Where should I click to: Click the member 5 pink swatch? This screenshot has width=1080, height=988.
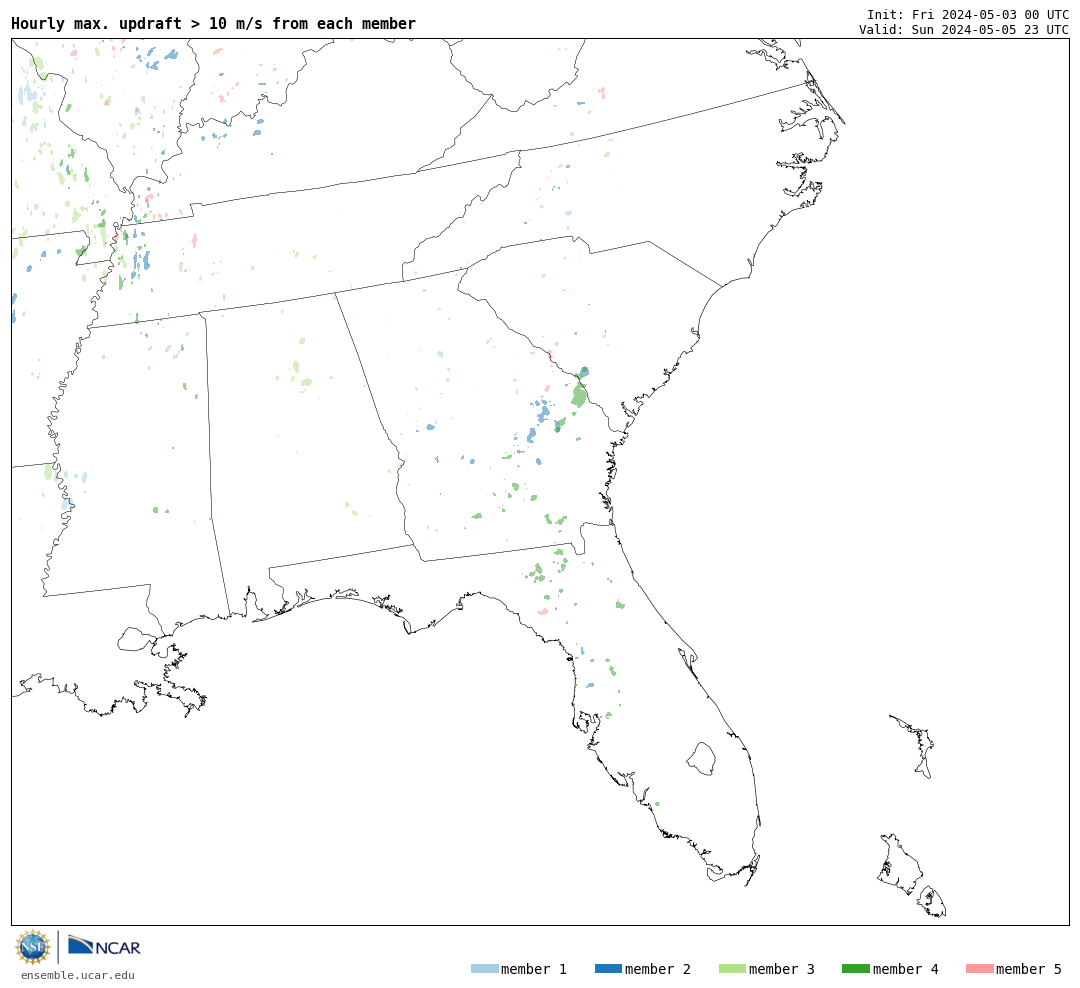click(979, 969)
